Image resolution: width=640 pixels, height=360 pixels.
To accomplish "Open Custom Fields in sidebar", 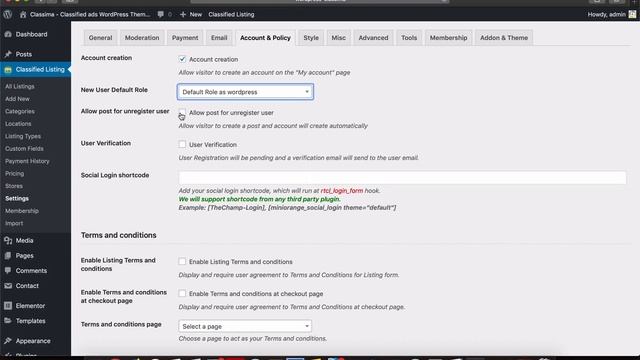I will click(24, 149).
